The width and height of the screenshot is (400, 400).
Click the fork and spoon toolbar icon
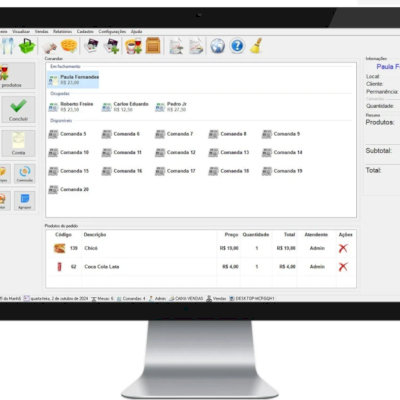pos(7,46)
